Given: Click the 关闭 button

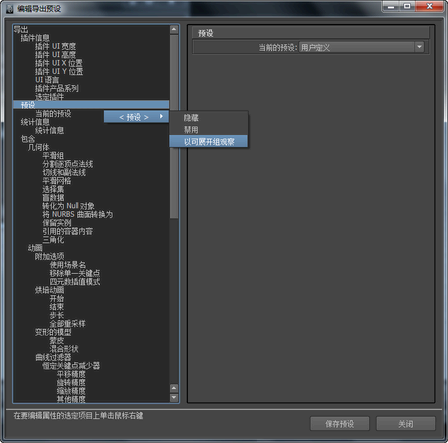Looking at the screenshot, I should tap(406, 424).
